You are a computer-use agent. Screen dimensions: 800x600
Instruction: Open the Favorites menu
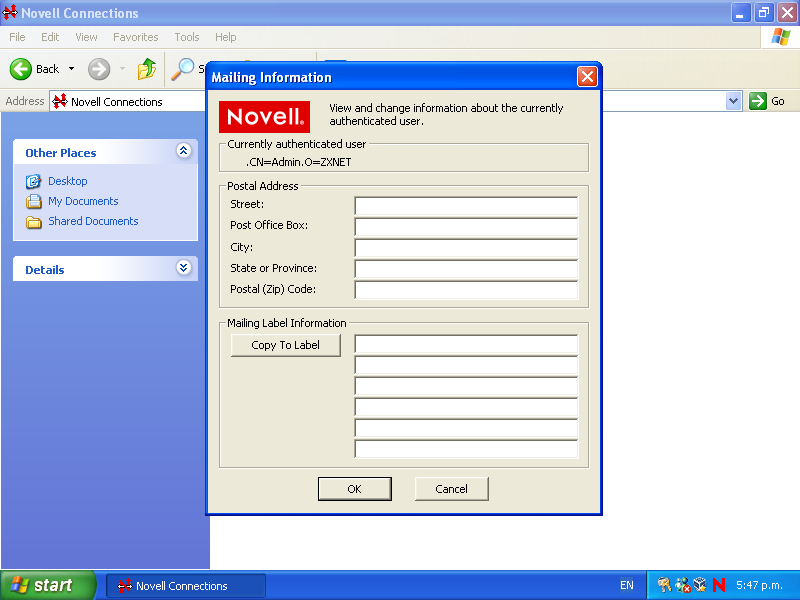pos(136,37)
